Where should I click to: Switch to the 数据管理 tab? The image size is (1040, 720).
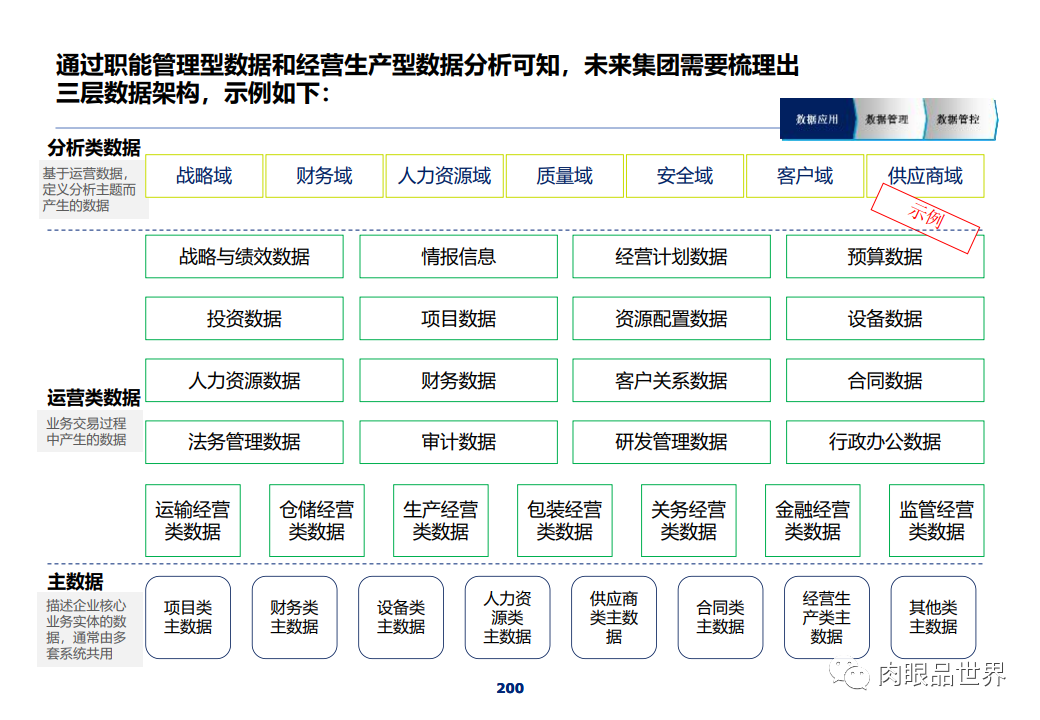886,119
